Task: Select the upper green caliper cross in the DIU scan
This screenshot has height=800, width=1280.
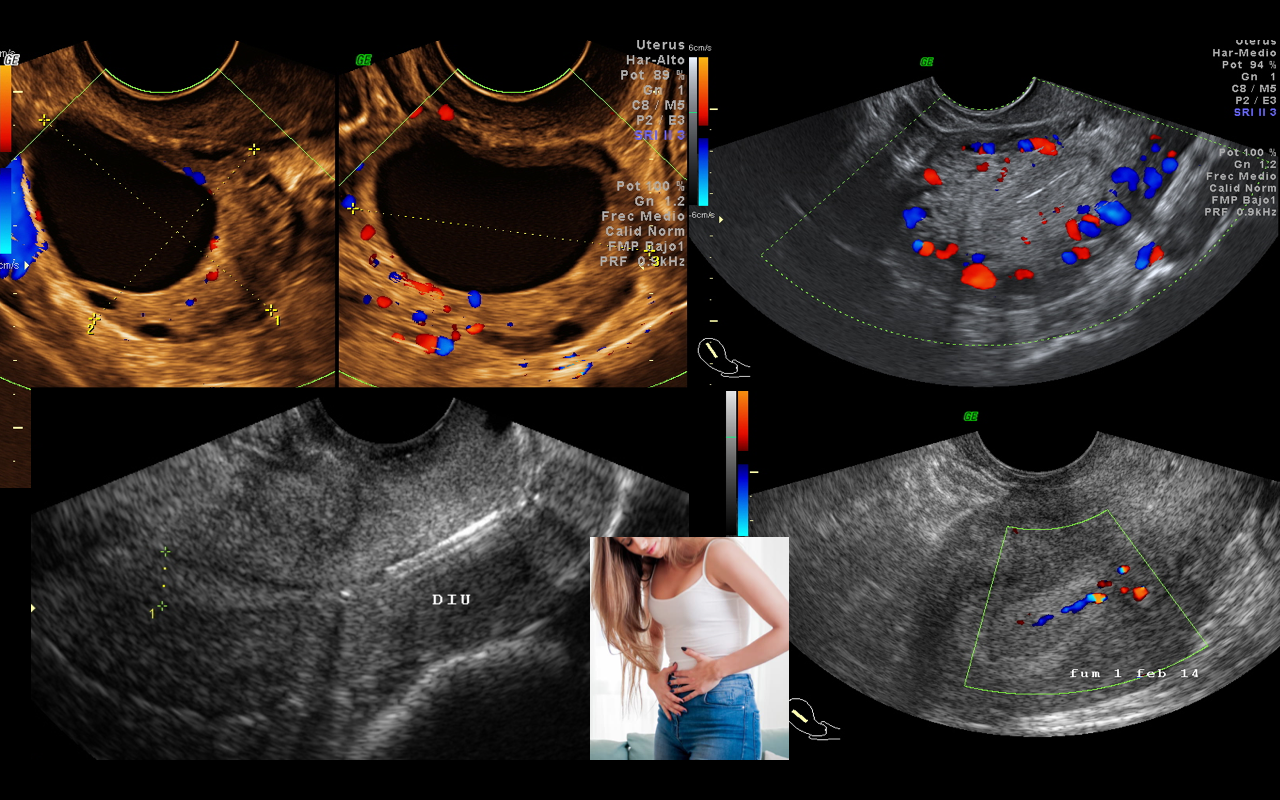Action: 165,551
